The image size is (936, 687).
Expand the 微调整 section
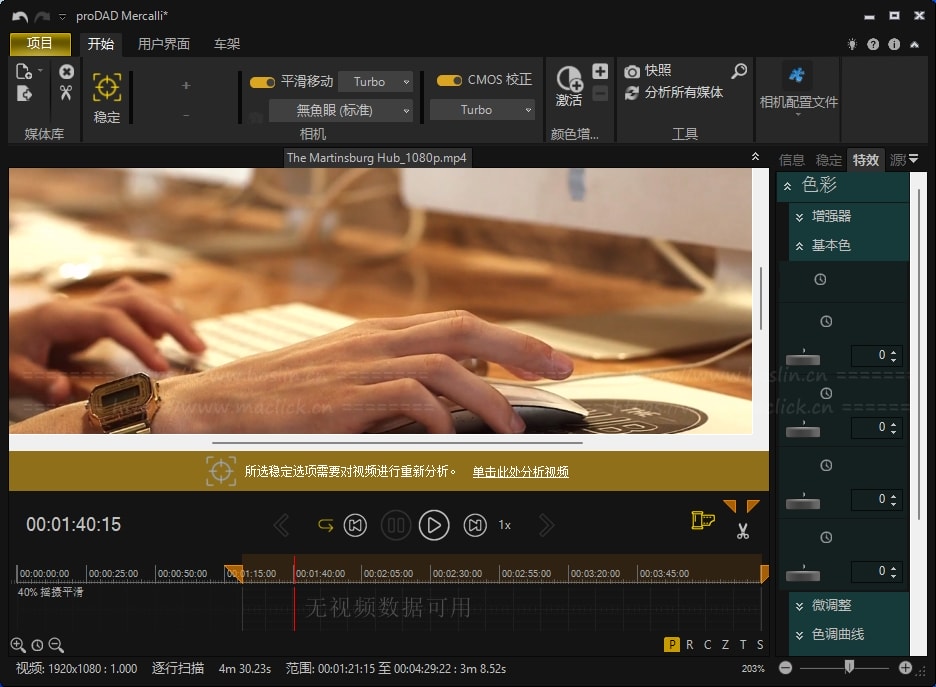pos(799,606)
